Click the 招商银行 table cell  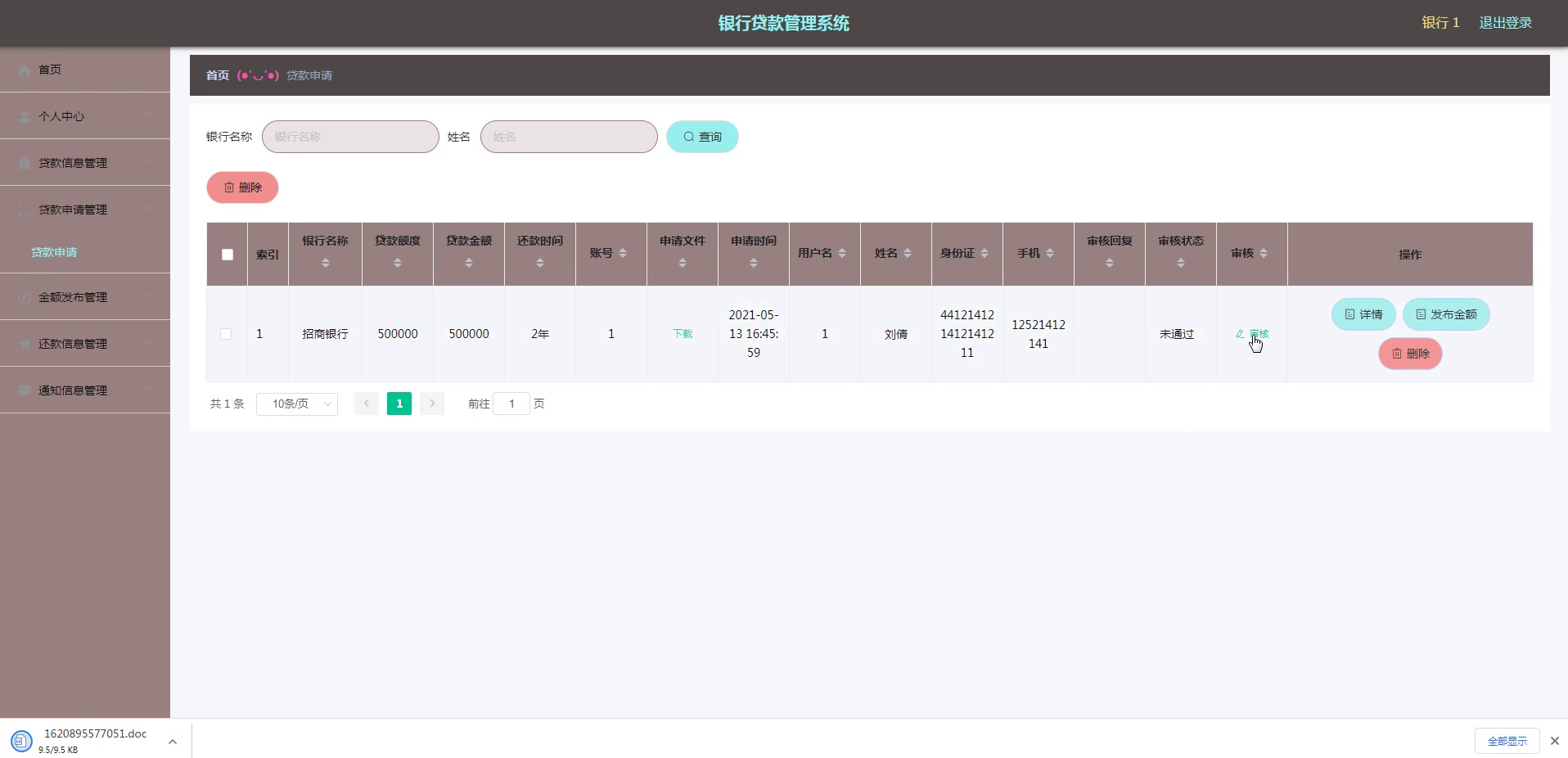[x=325, y=334]
